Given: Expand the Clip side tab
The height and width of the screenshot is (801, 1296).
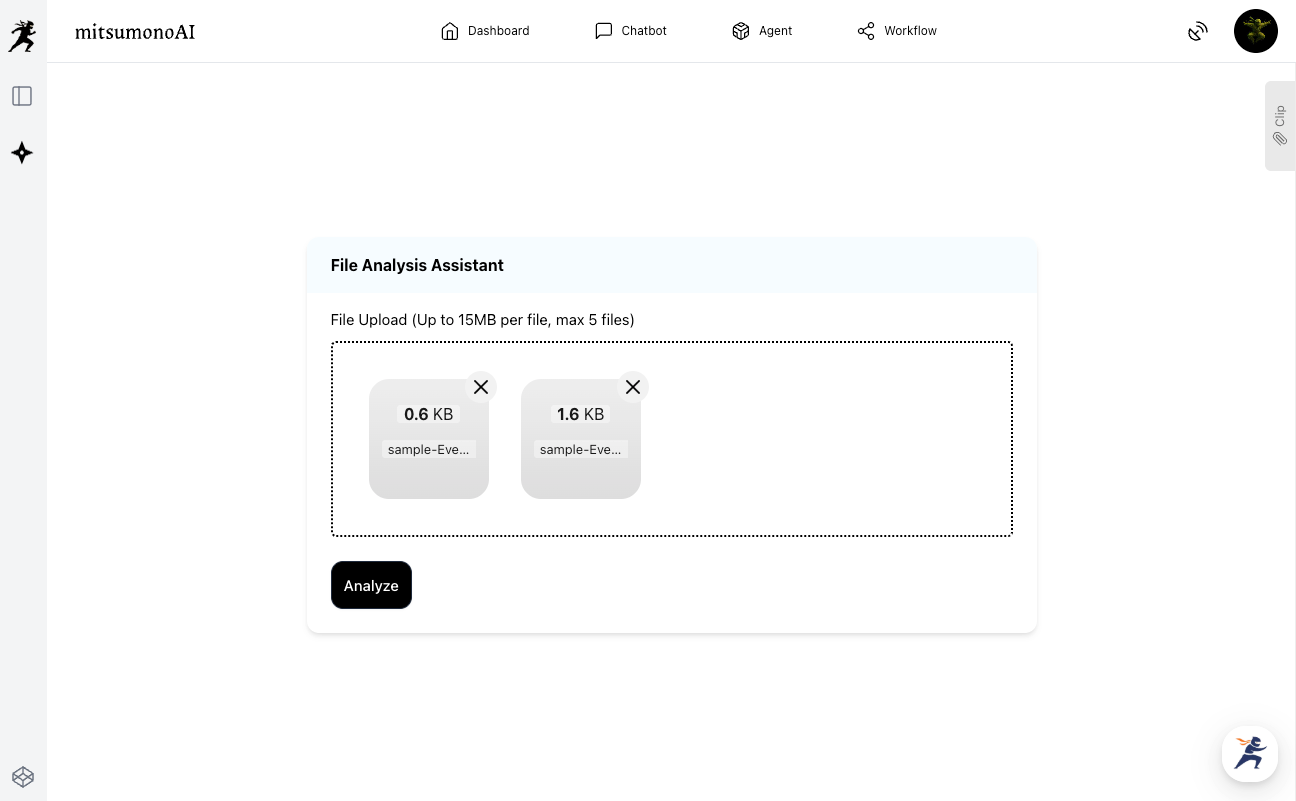Looking at the screenshot, I should (x=1280, y=126).
